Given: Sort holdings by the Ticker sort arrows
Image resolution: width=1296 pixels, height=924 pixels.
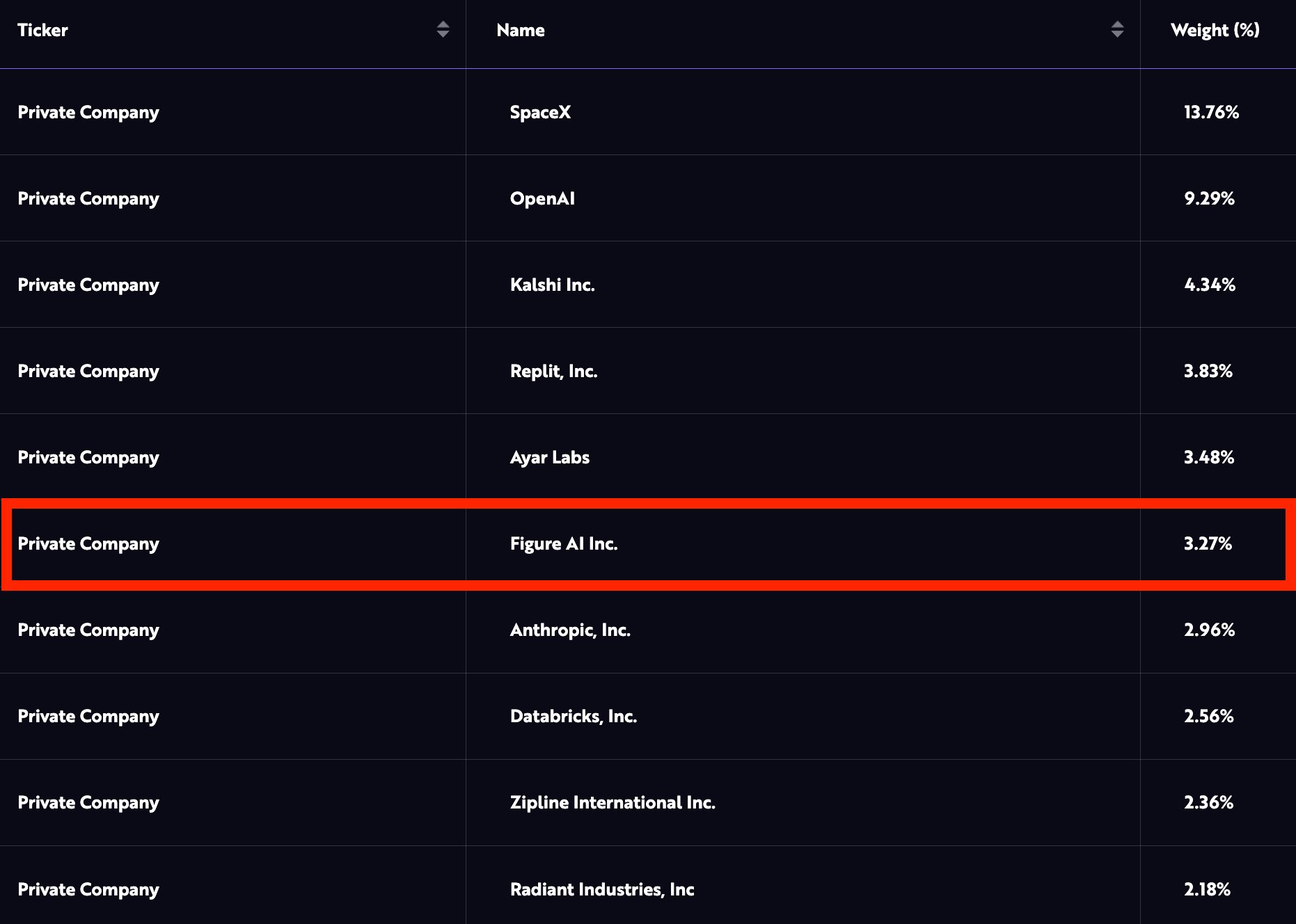Looking at the screenshot, I should click(x=443, y=29).
